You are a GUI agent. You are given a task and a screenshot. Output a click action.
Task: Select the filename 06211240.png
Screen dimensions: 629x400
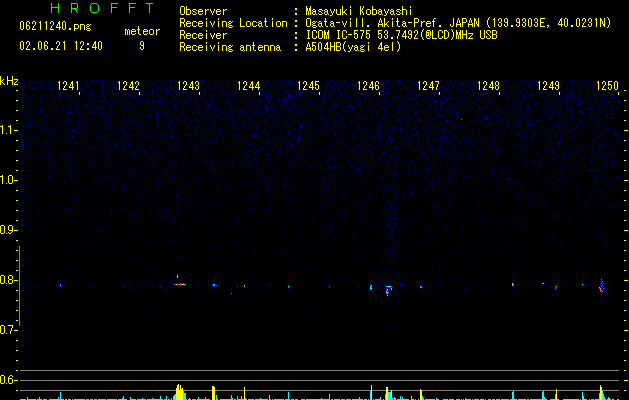[55, 27]
